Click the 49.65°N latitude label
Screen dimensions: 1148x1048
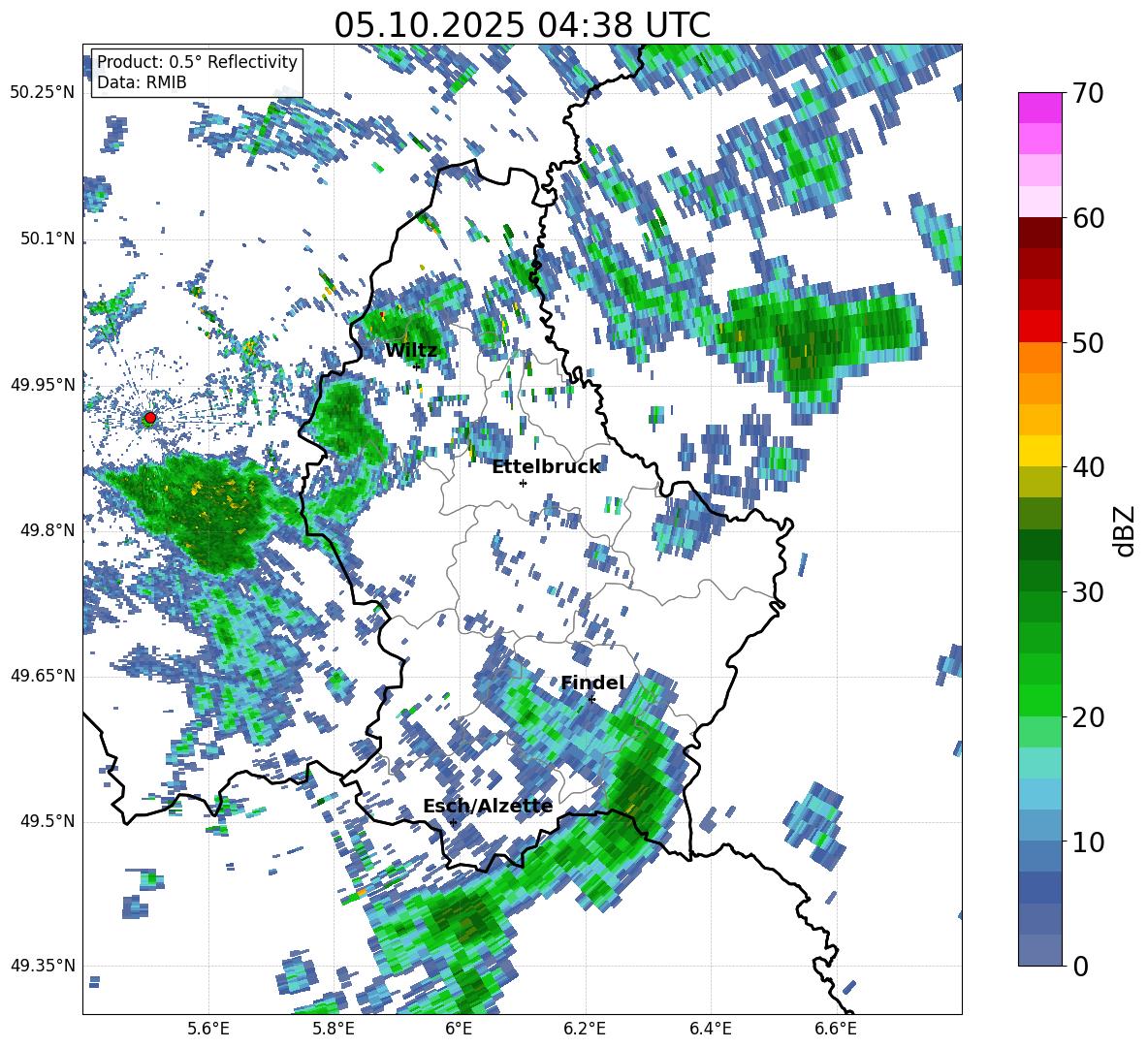point(43,676)
